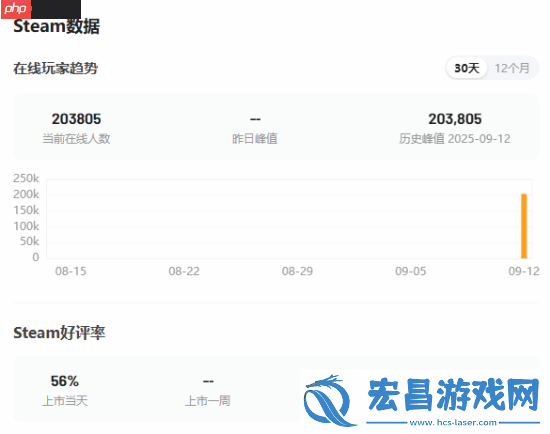Click the 203805 current online count
Screen dimensions: 550x434
coord(76,119)
